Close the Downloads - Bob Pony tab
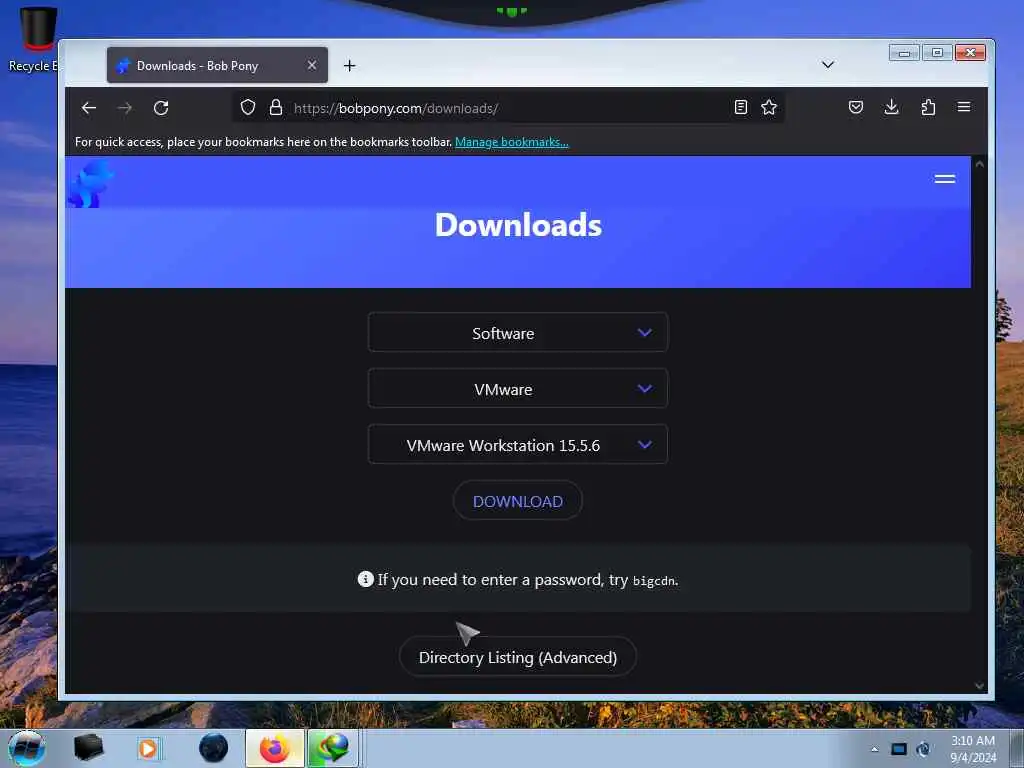Viewport: 1024px width, 768px height. point(312,65)
